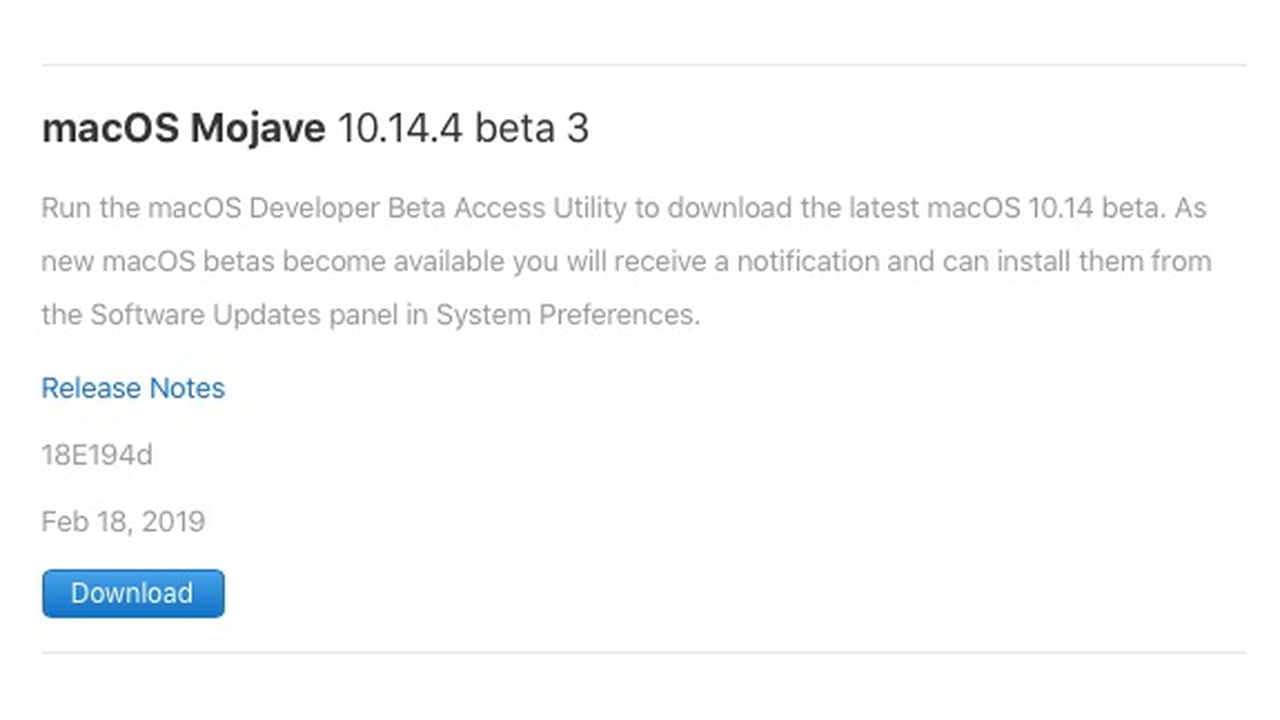Click the blue Download button

133,593
